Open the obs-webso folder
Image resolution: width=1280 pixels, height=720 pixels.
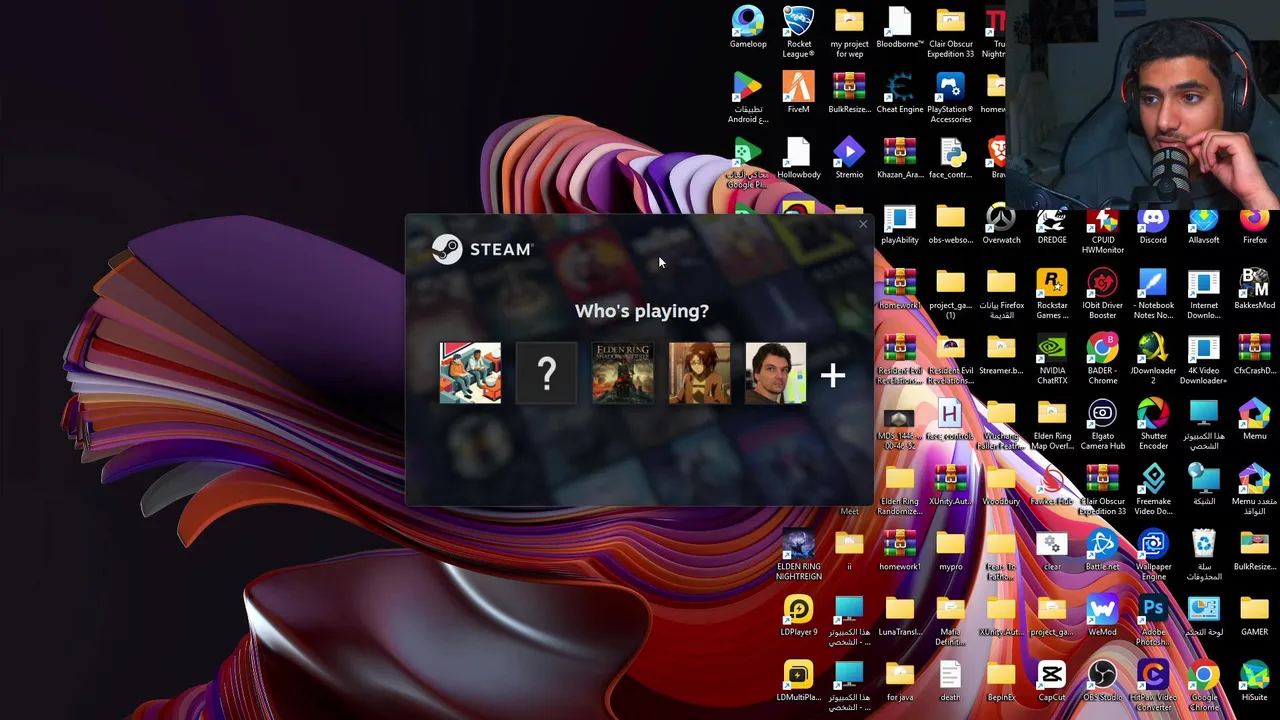click(950, 224)
